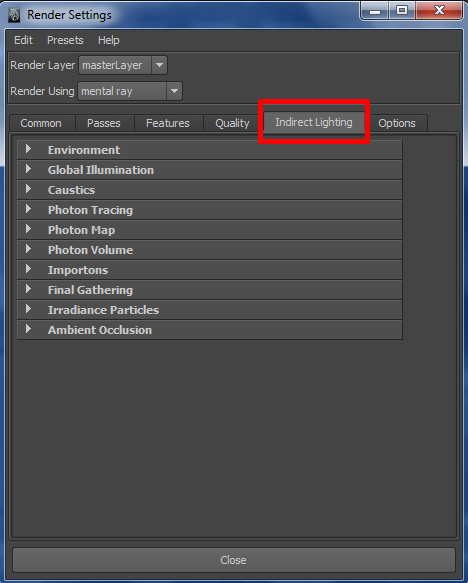468x583 pixels.
Task: Open the Render Layer masterLayer dropdown
Action: 123,65
